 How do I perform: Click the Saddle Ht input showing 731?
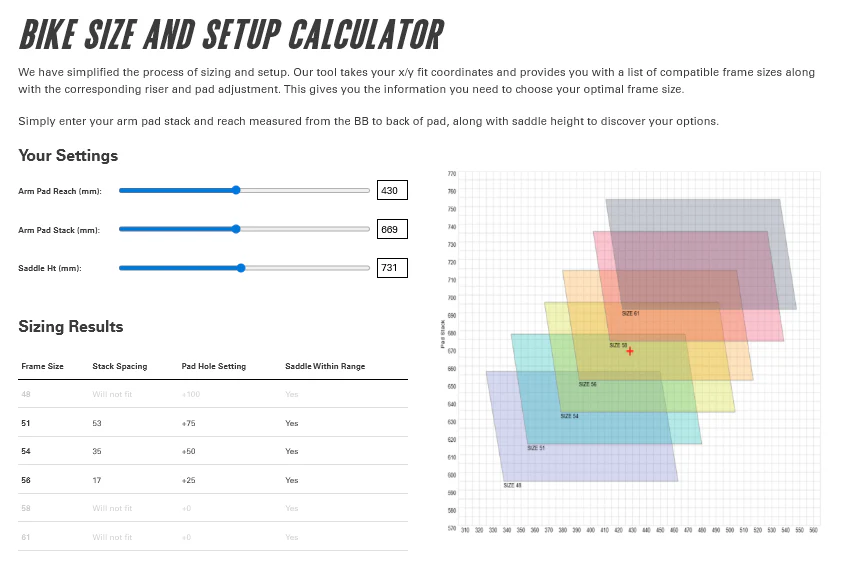(x=392, y=268)
